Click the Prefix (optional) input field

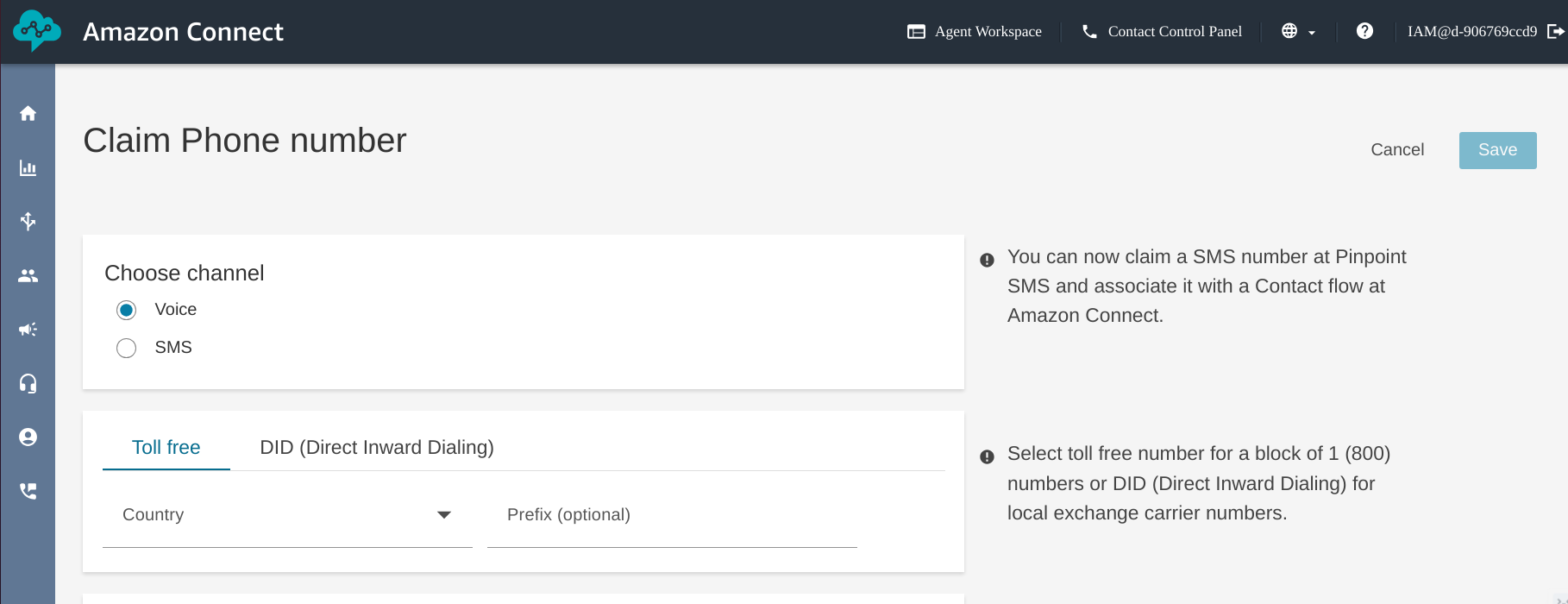(x=672, y=515)
